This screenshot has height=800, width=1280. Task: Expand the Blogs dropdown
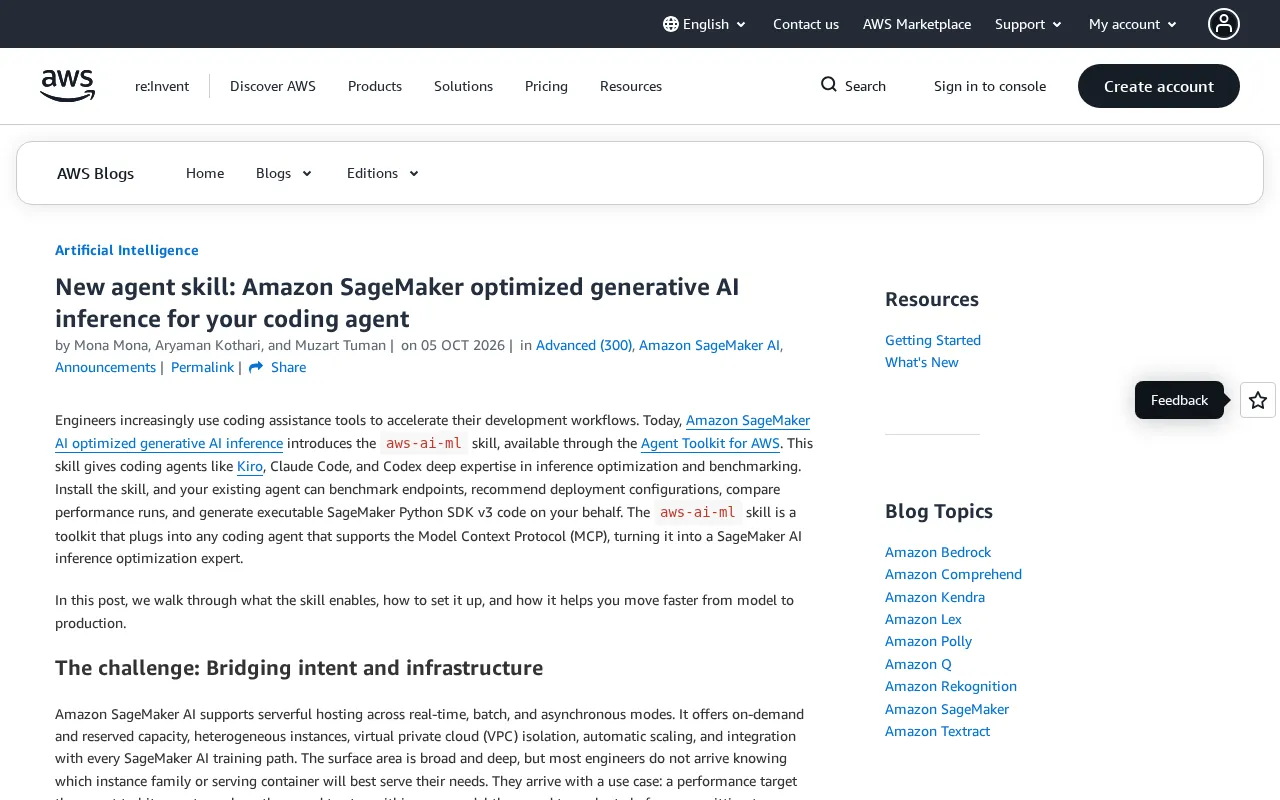(x=284, y=173)
